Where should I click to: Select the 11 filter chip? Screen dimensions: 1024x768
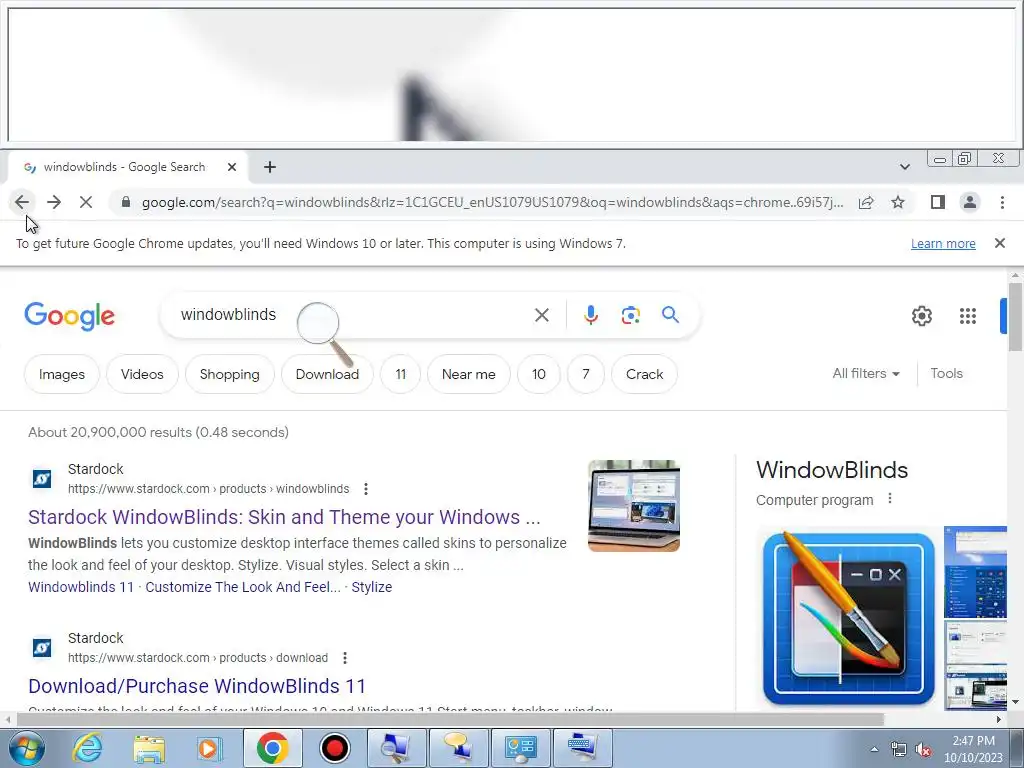[400, 374]
